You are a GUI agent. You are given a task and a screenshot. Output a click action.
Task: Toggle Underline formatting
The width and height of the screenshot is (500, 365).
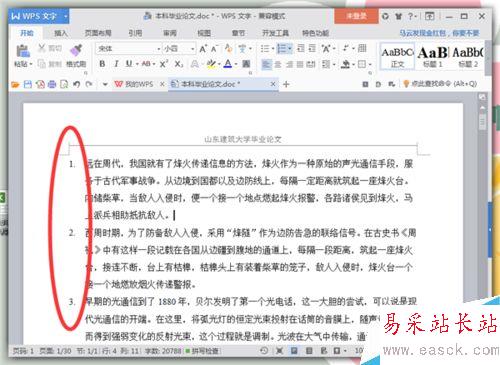point(129,64)
